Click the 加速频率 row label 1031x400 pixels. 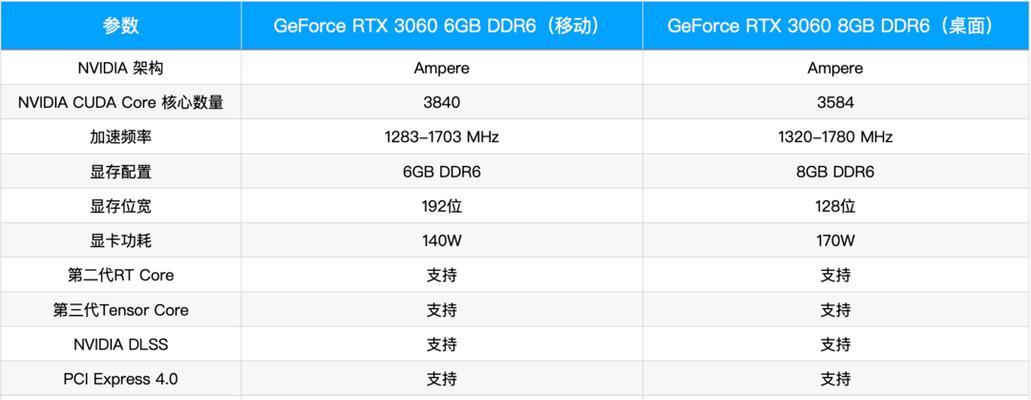(x=120, y=137)
